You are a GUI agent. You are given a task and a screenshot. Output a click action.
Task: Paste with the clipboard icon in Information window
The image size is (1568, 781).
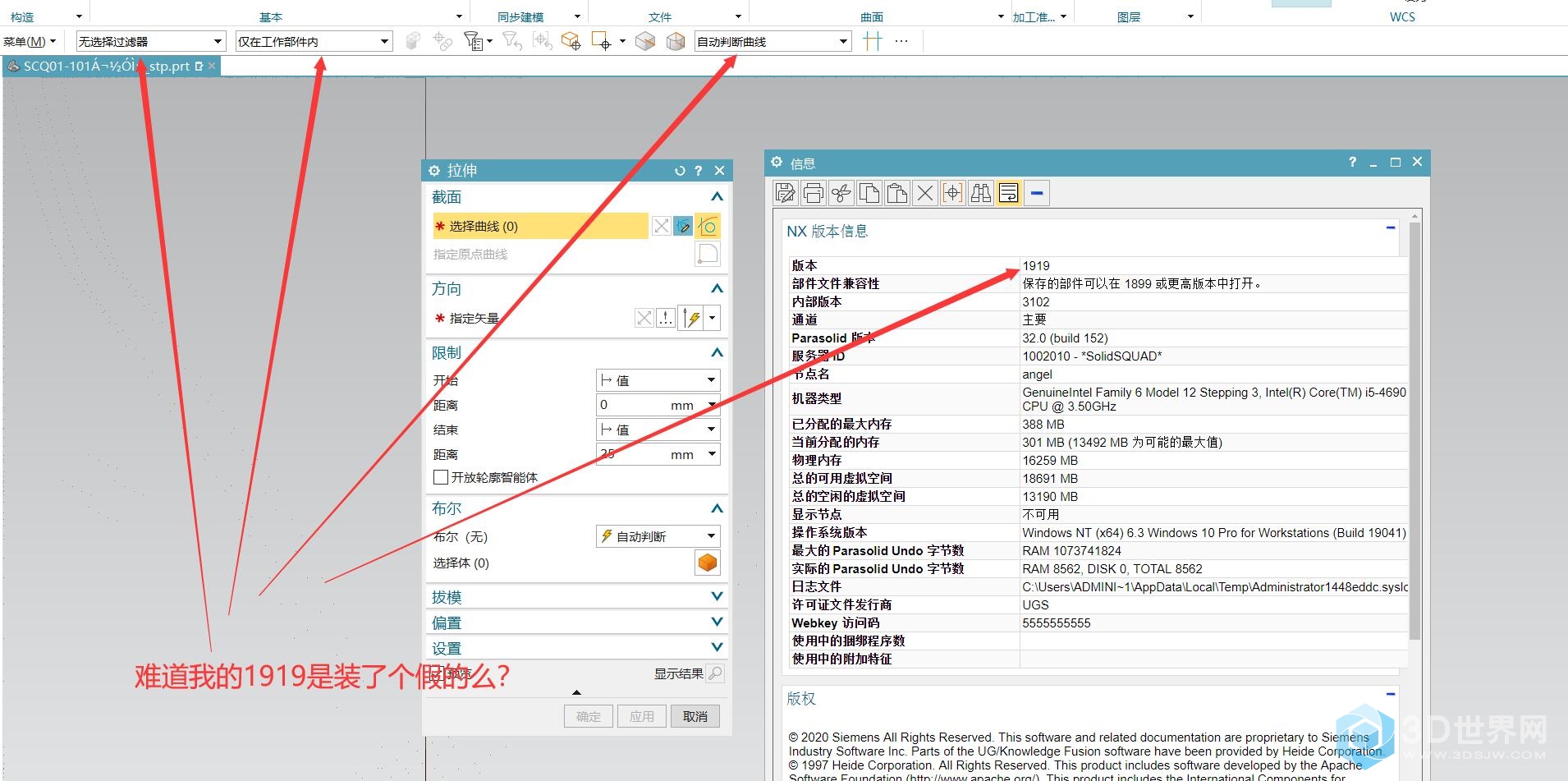896,193
